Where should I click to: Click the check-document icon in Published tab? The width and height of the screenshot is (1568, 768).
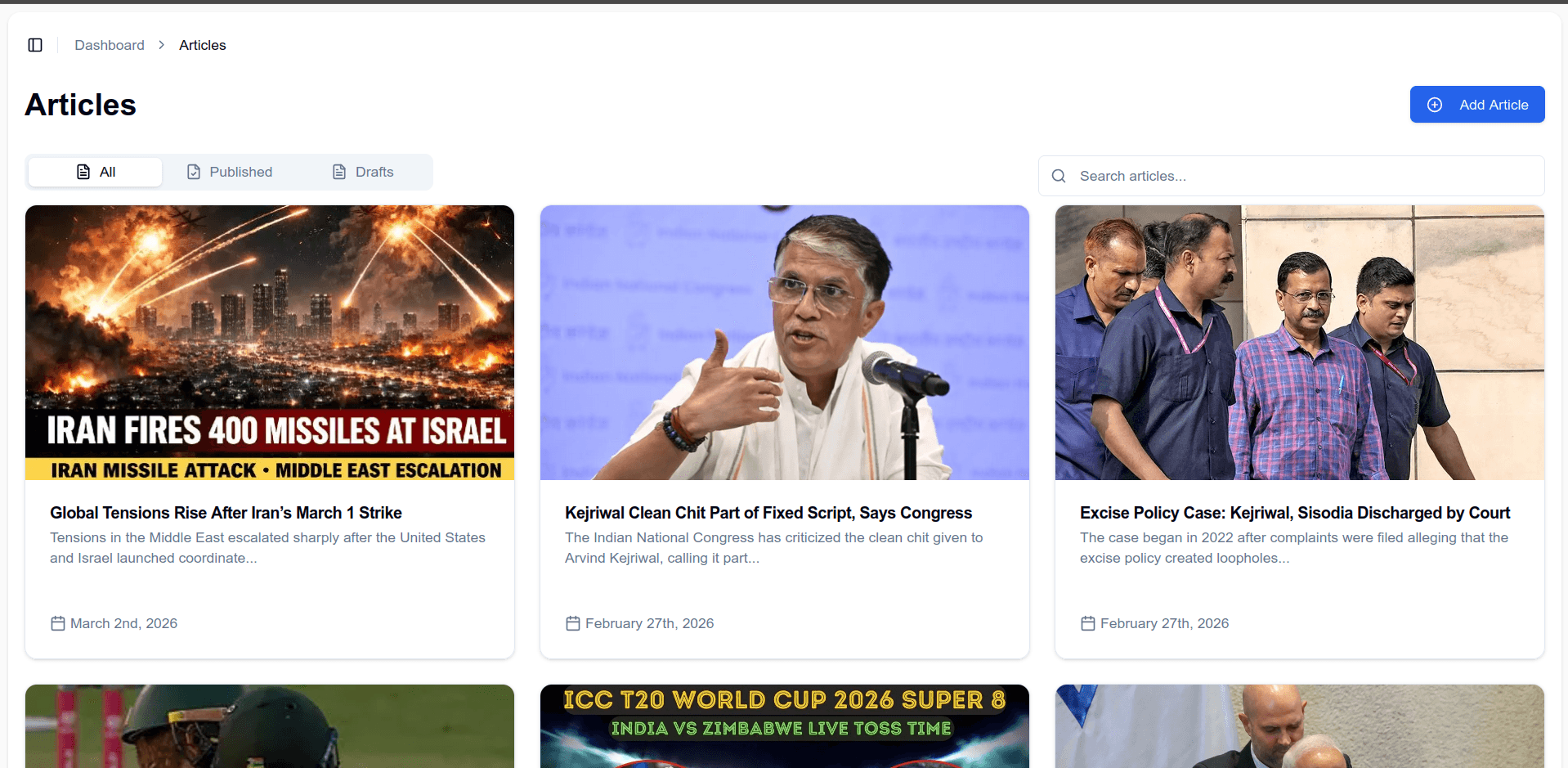coord(194,172)
